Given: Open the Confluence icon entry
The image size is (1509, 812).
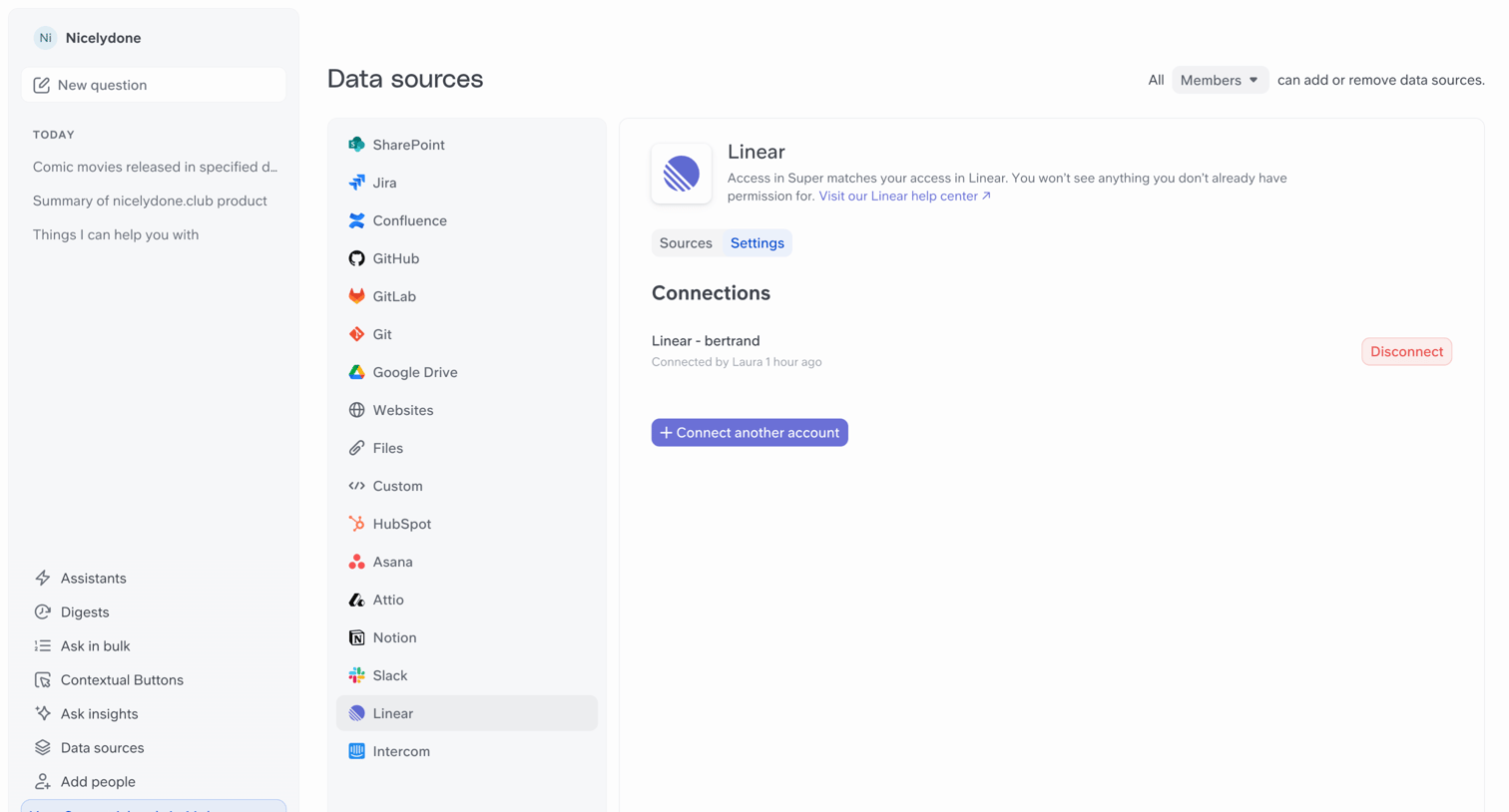Looking at the screenshot, I should [x=356, y=220].
